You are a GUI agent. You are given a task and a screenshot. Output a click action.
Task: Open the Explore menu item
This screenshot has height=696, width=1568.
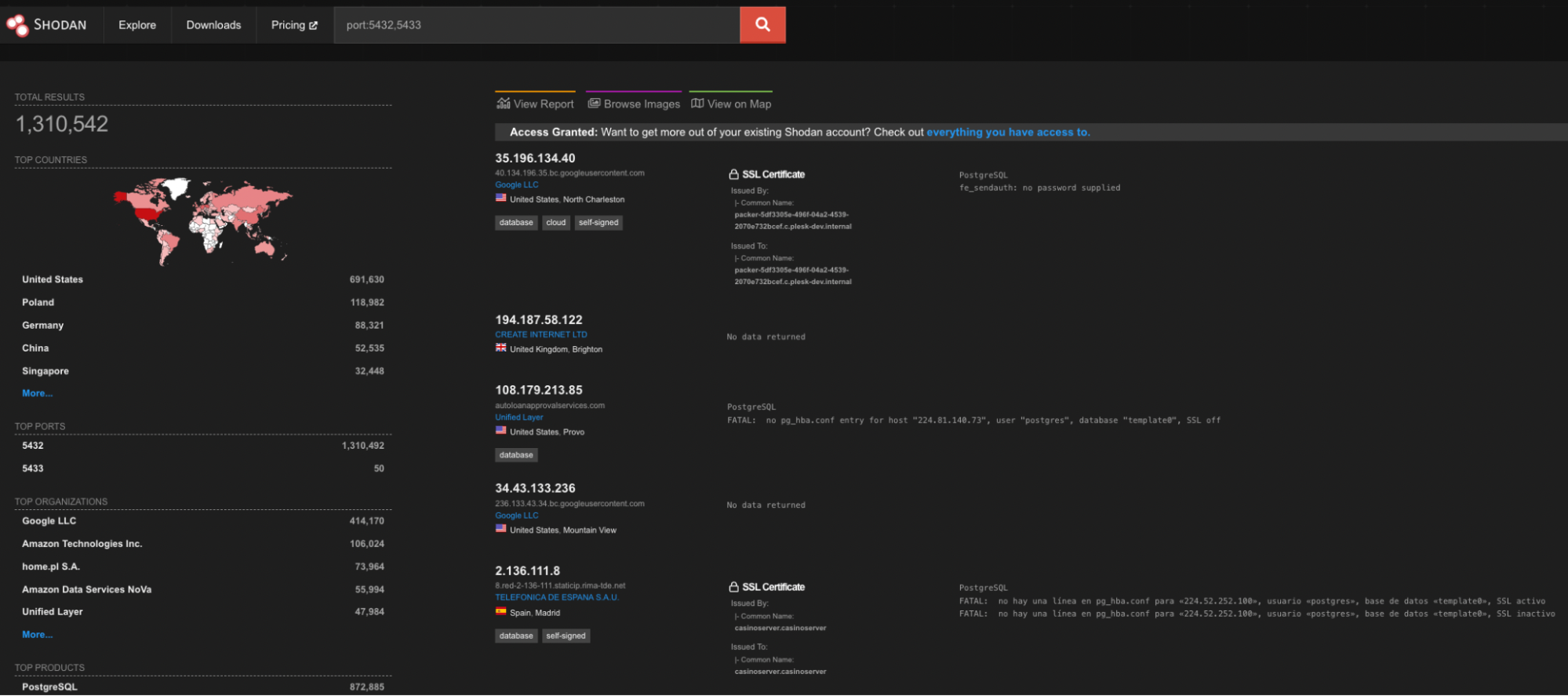[137, 25]
